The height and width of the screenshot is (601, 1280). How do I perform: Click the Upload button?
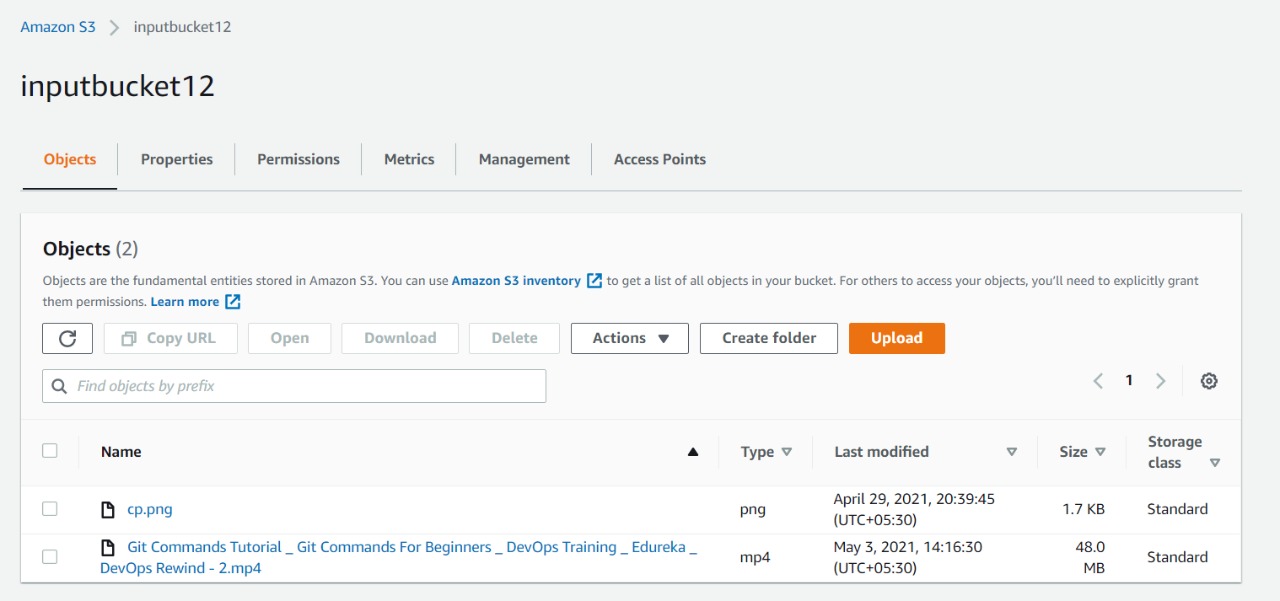pos(897,338)
